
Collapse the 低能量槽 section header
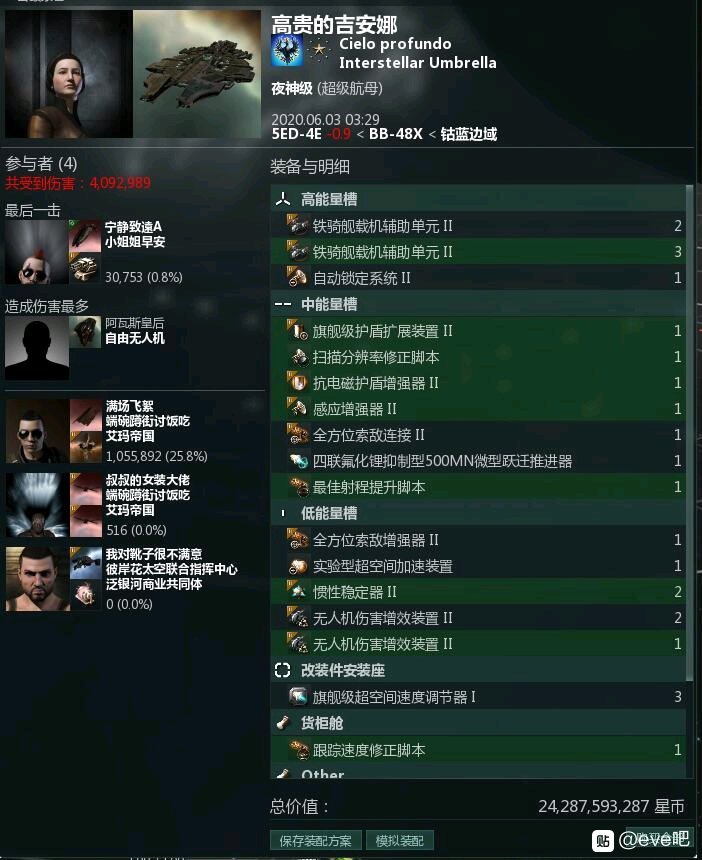tap(478, 513)
